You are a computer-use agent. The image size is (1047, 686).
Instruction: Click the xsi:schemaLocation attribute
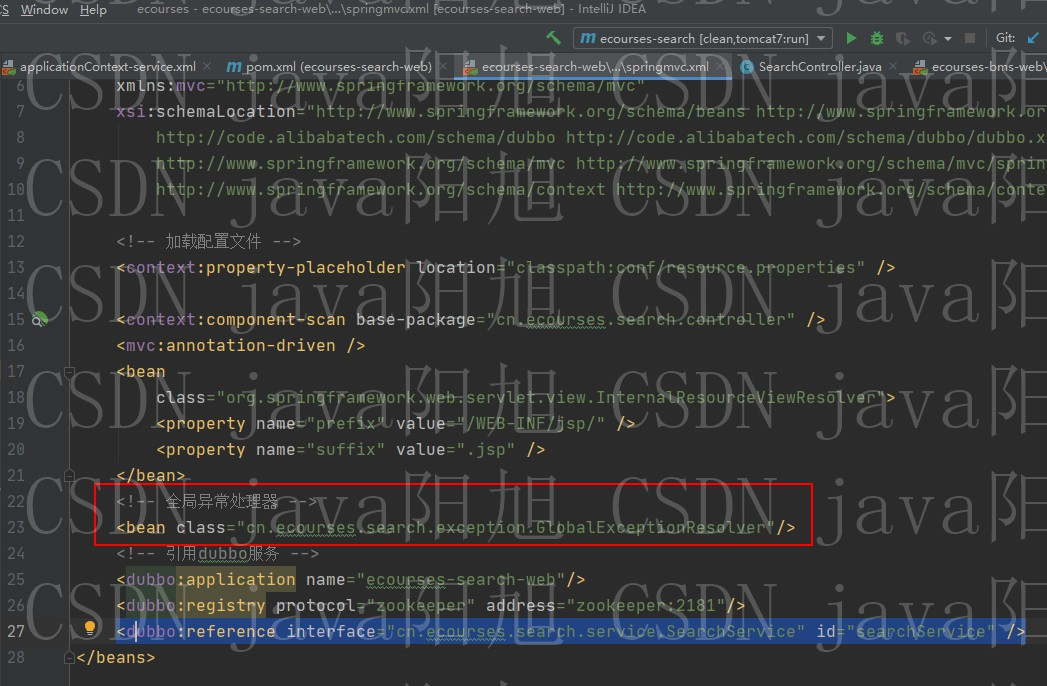pyautogui.click(x=206, y=111)
